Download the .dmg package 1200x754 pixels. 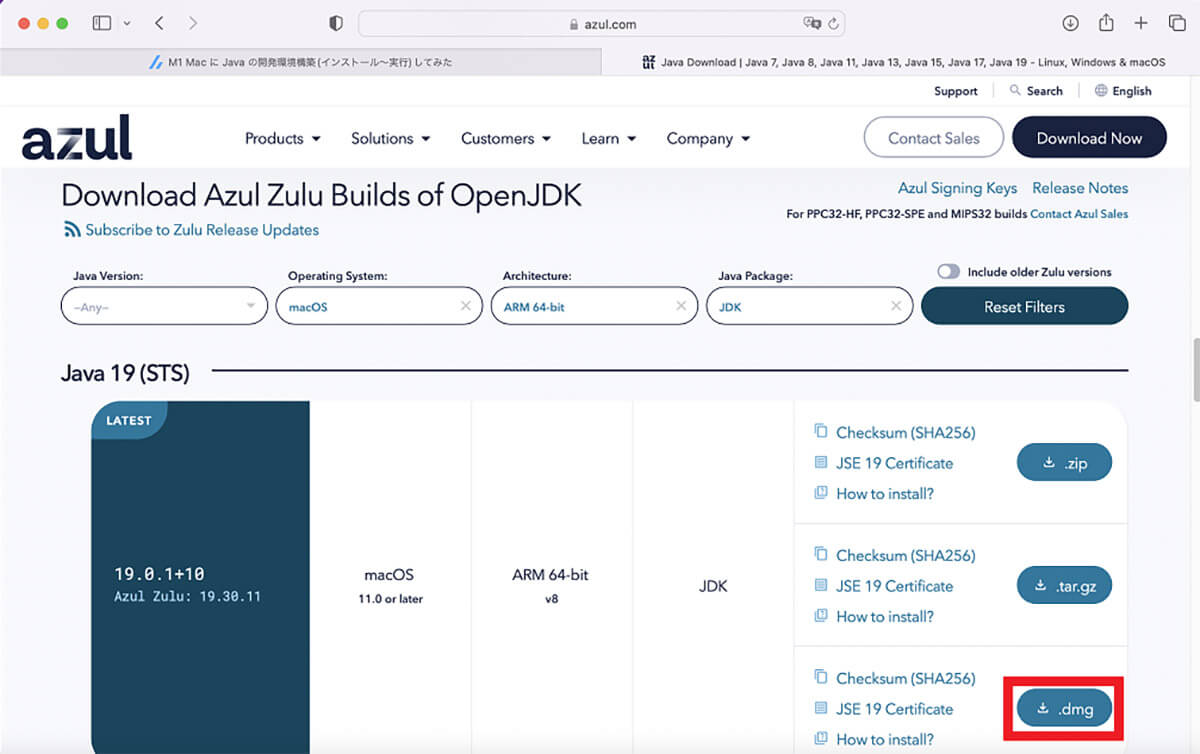tap(1064, 709)
